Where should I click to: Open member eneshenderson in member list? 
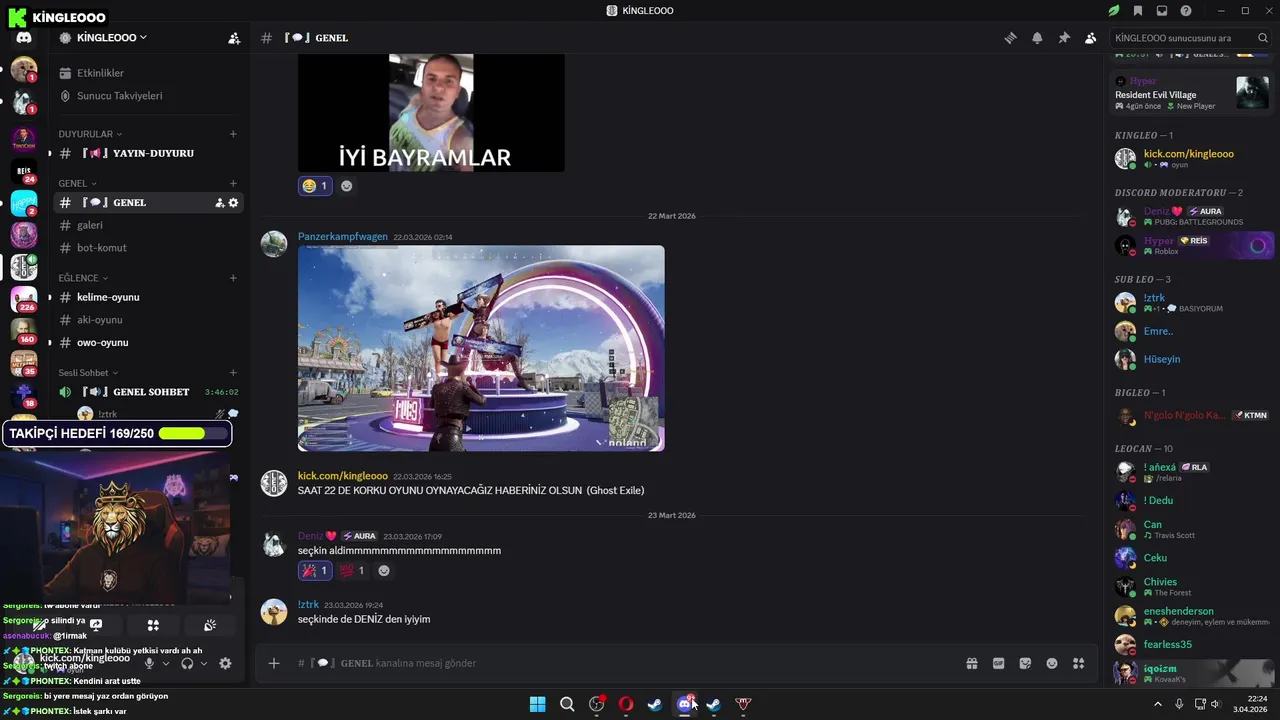point(1192,616)
